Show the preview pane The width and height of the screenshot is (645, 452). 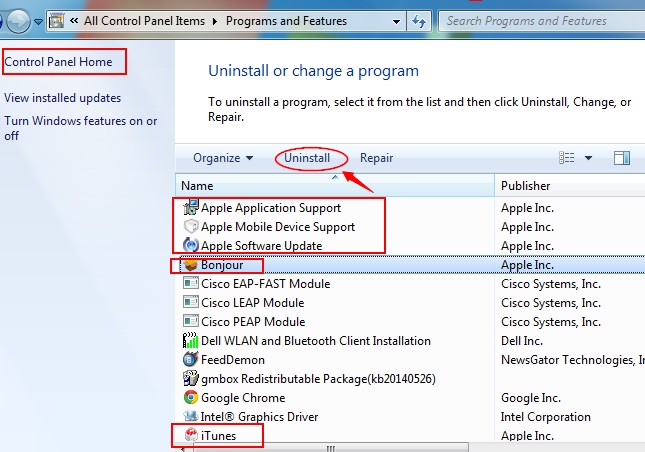[622, 158]
